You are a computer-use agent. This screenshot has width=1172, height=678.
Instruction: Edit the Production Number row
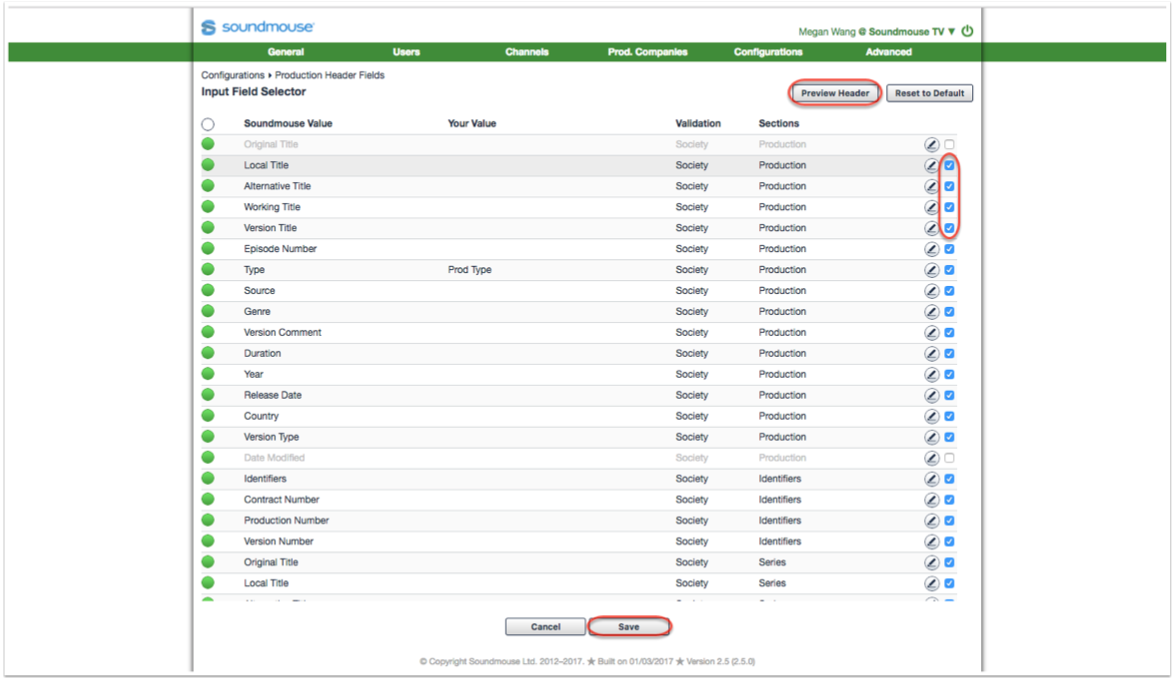point(931,521)
